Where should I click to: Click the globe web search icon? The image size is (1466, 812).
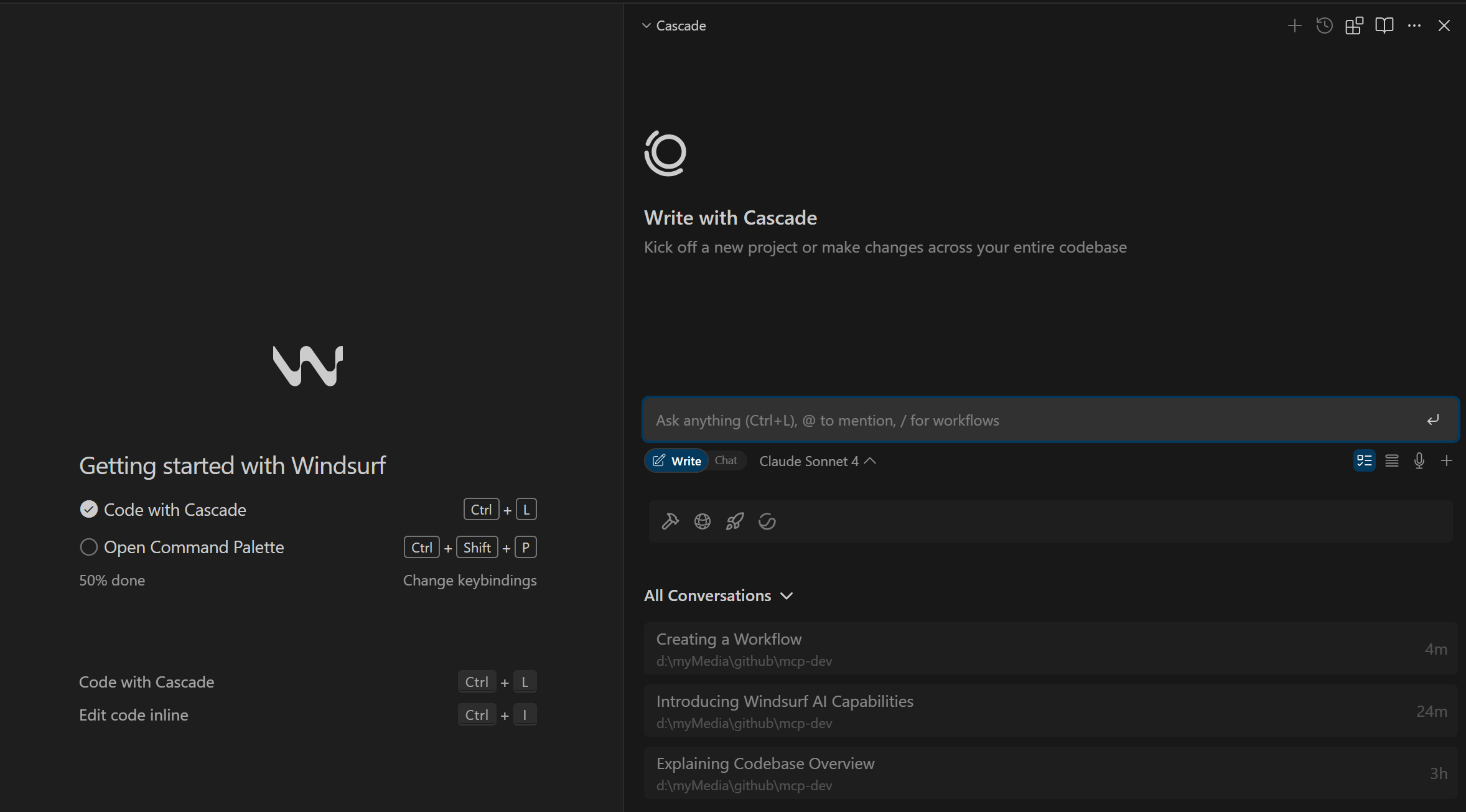pyautogui.click(x=703, y=521)
